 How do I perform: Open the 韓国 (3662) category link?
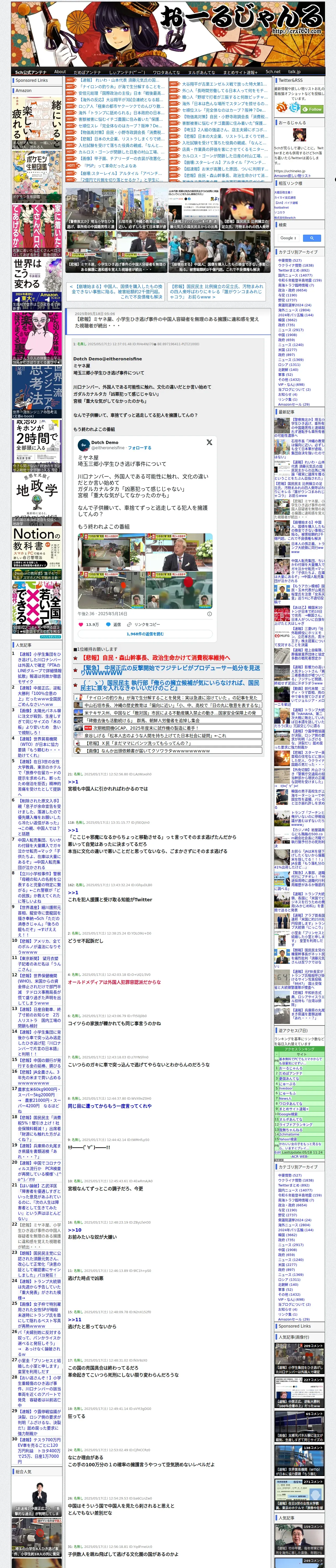pos(287,320)
